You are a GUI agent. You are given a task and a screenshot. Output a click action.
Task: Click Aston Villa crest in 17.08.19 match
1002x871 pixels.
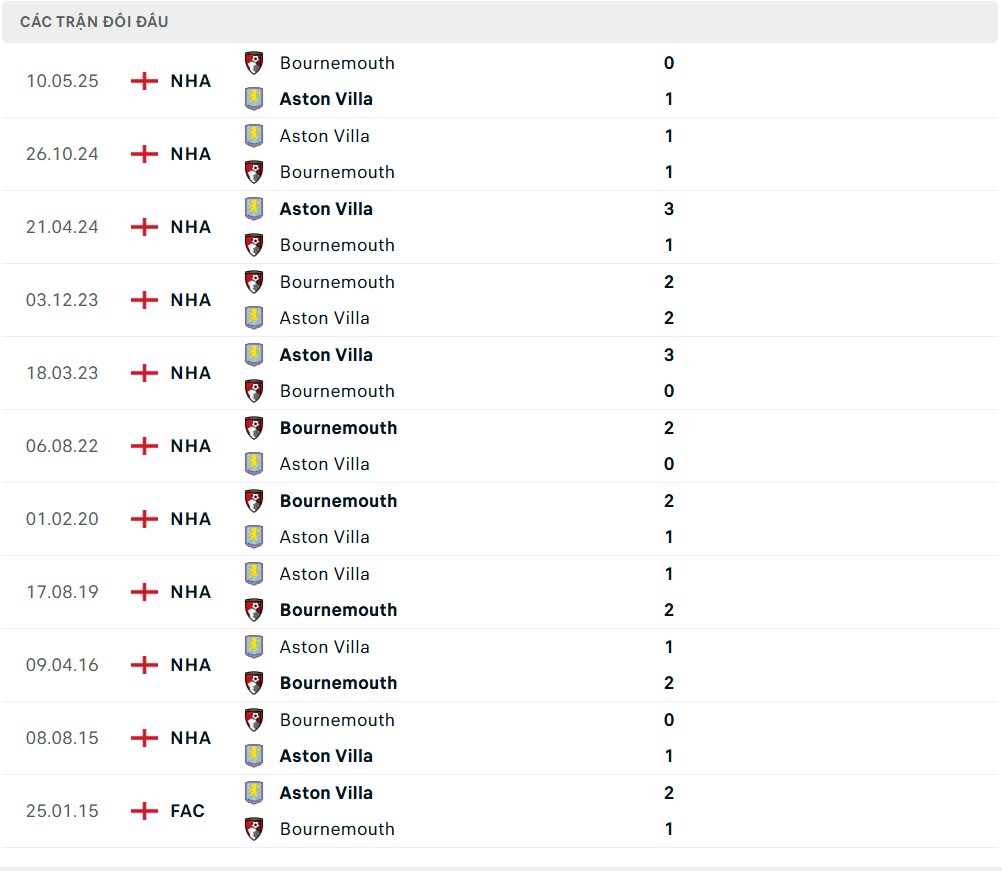click(x=254, y=574)
